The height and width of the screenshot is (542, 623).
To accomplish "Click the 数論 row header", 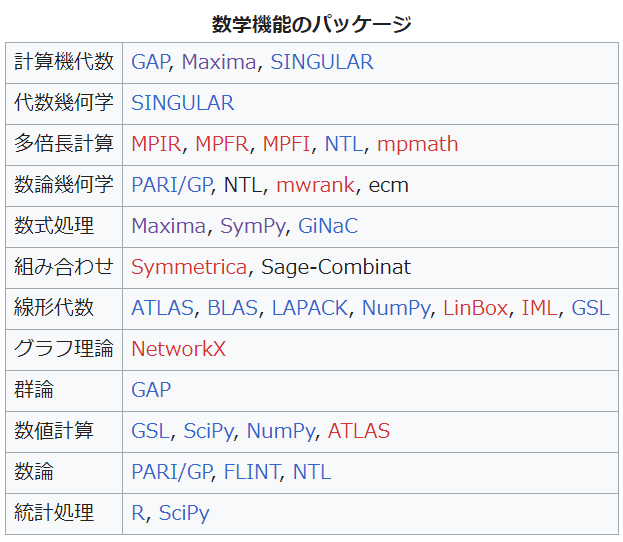I will click(34, 472).
